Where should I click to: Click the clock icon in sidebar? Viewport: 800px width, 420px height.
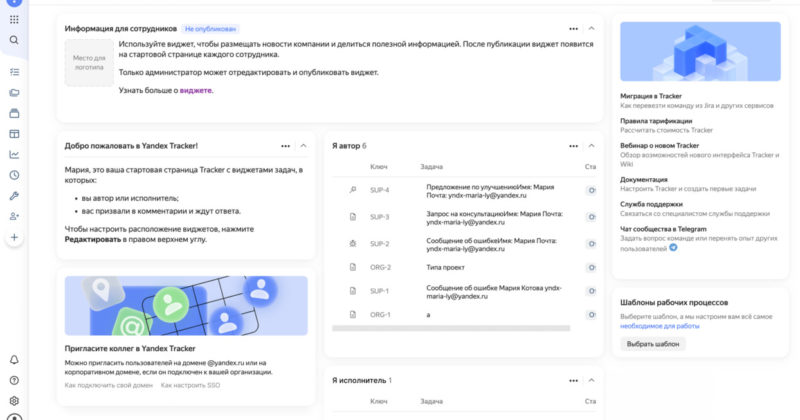click(14, 175)
